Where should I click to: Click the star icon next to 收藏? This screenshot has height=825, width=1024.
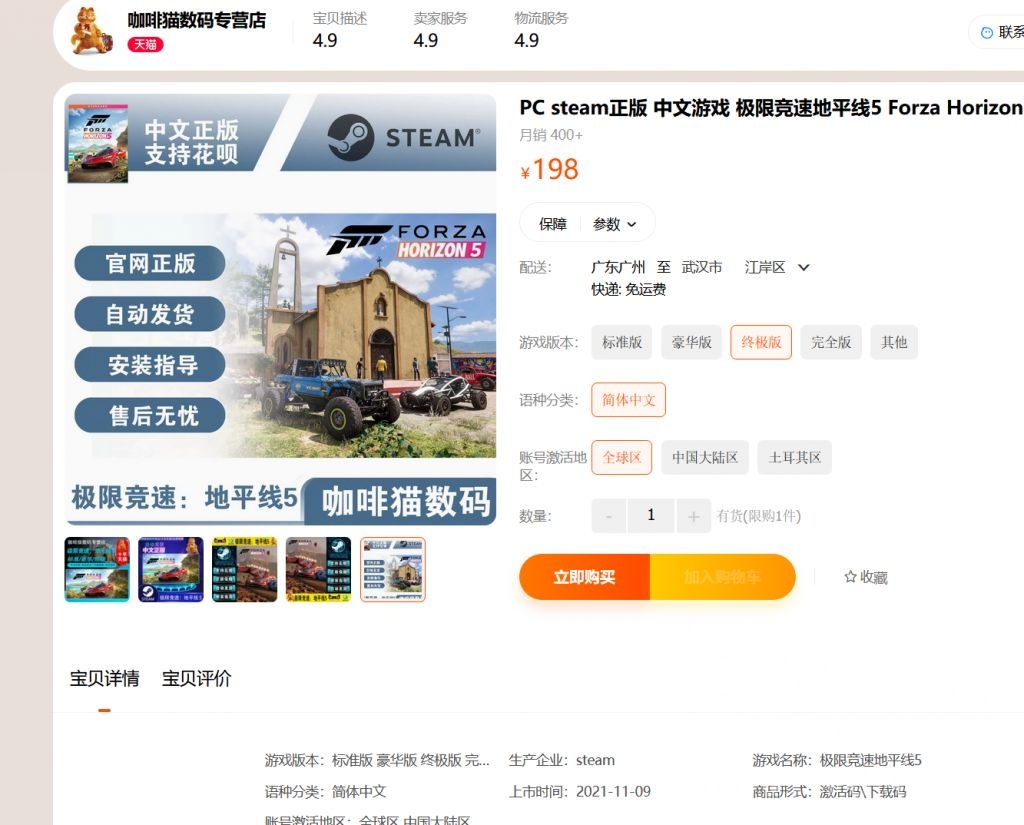[850, 577]
